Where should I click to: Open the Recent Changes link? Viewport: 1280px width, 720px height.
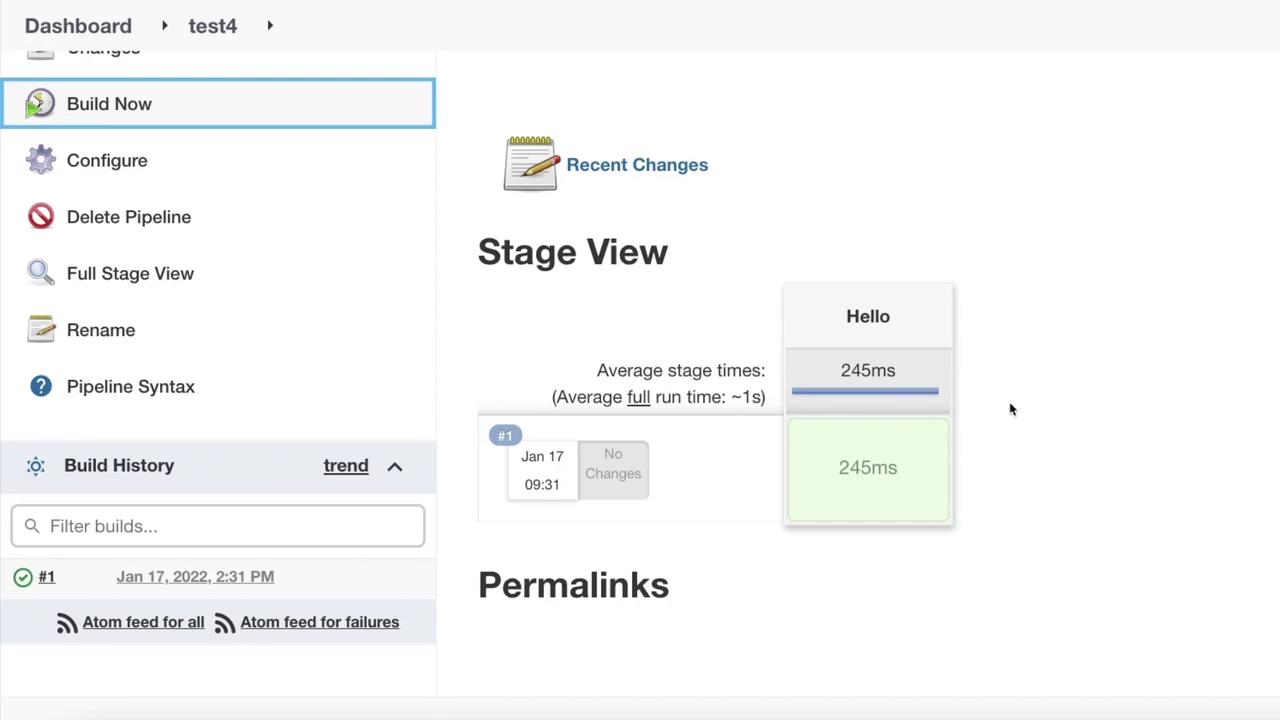coord(637,165)
